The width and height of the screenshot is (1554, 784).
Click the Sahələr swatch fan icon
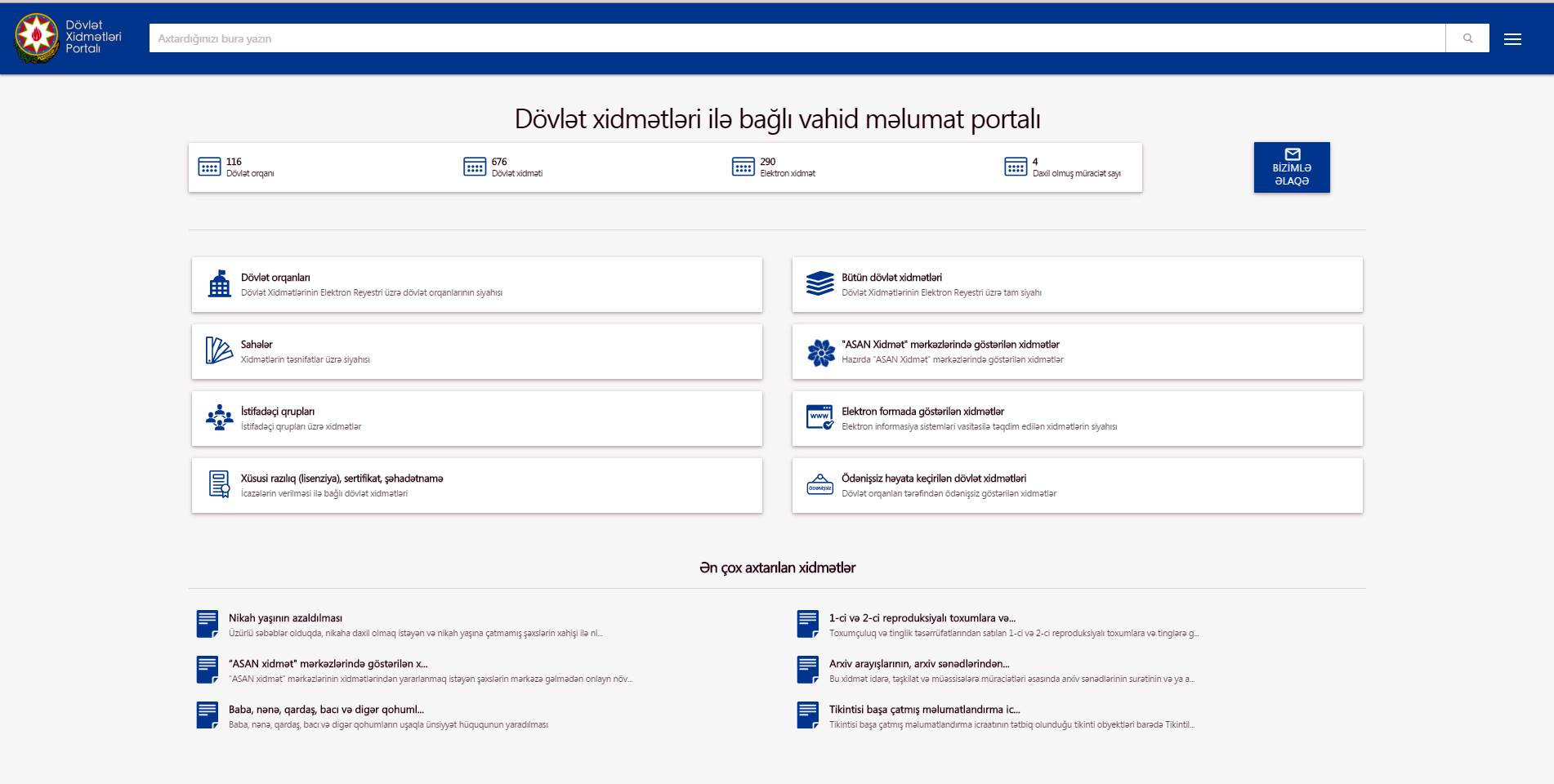(x=219, y=351)
